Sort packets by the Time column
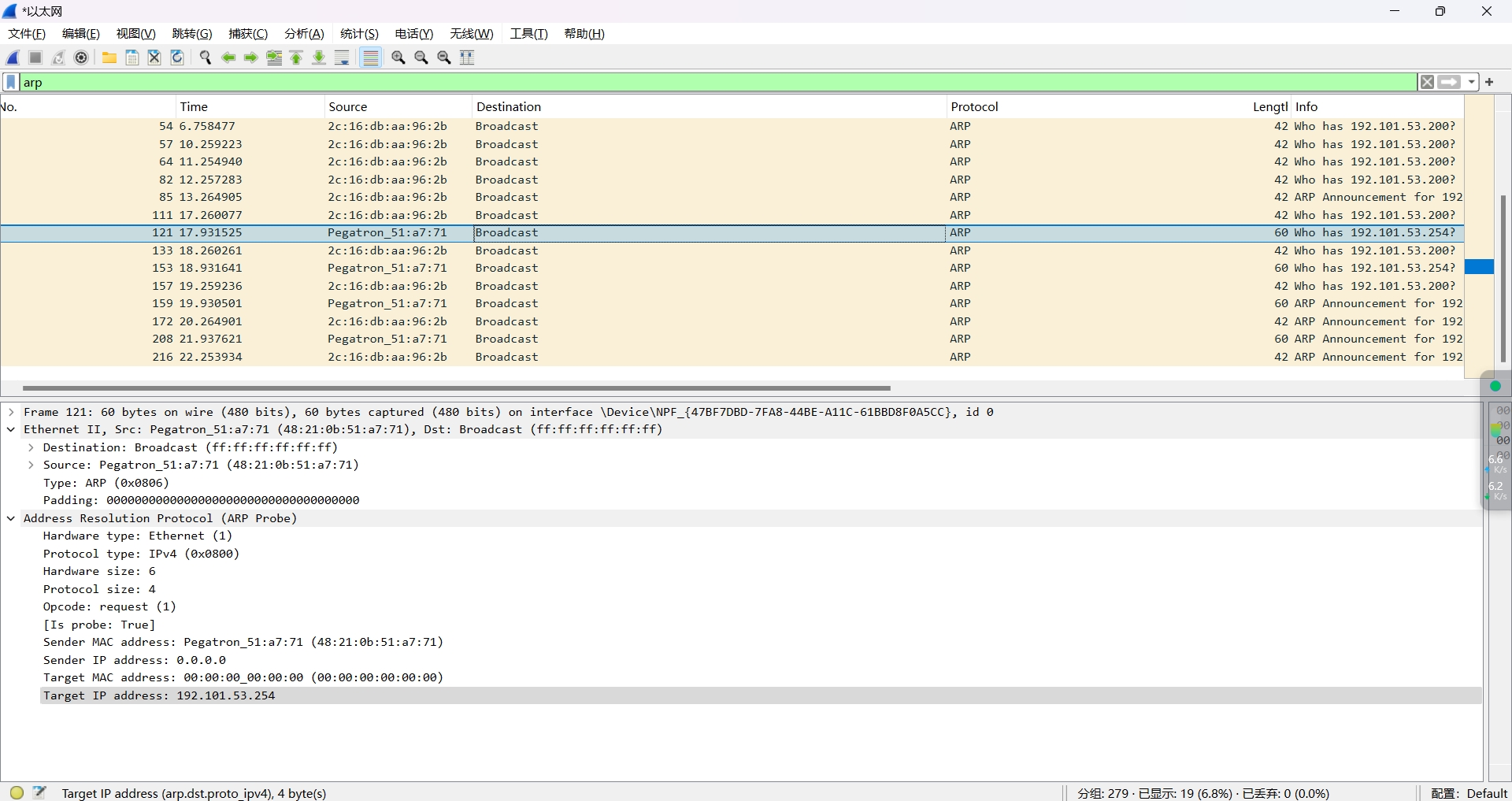Screen dimensions: 1512x801 (x=250, y=107)
